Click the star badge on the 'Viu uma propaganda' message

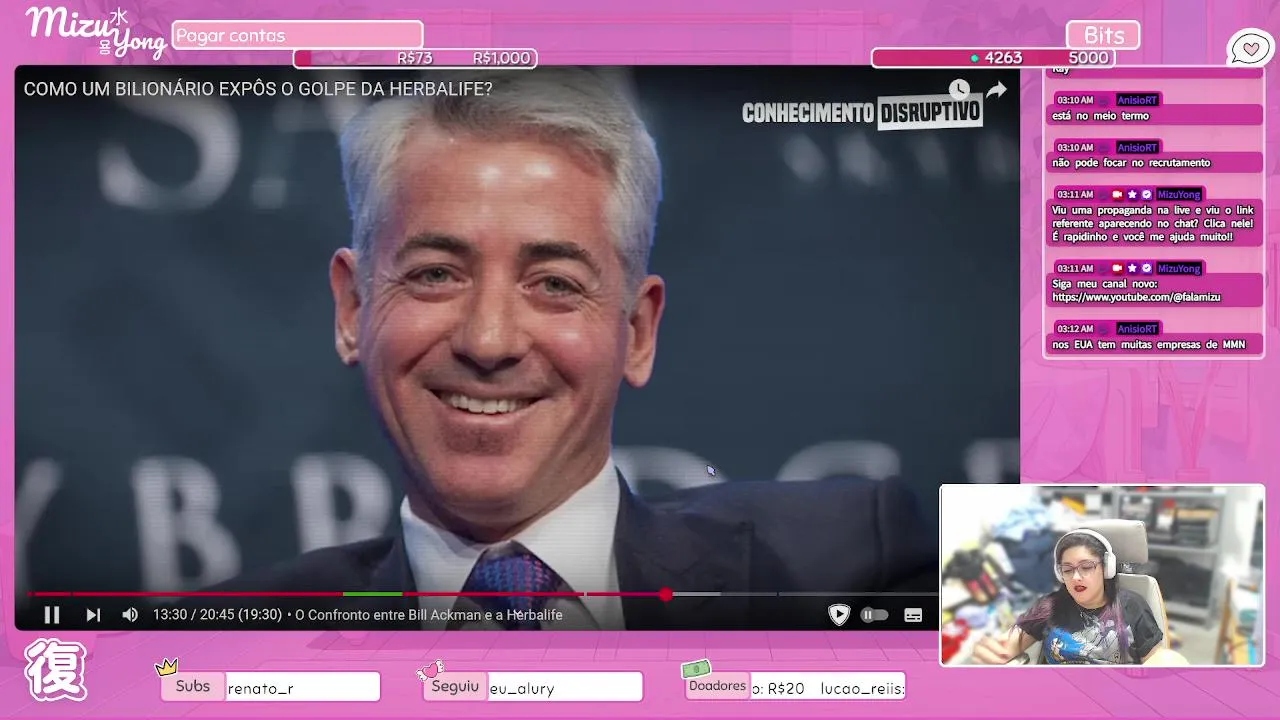1132,194
